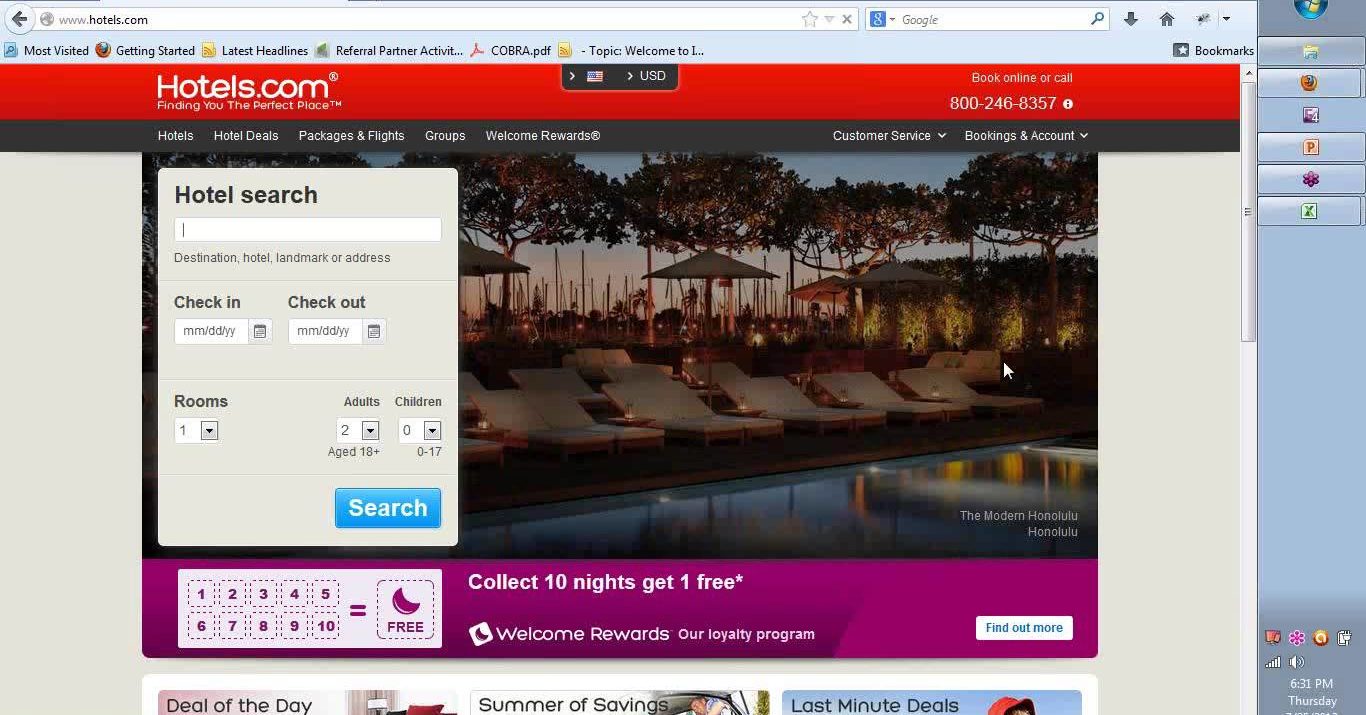Click the search magnifier in Google box
The image size is (1366, 715).
click(x=1097, y=19)
